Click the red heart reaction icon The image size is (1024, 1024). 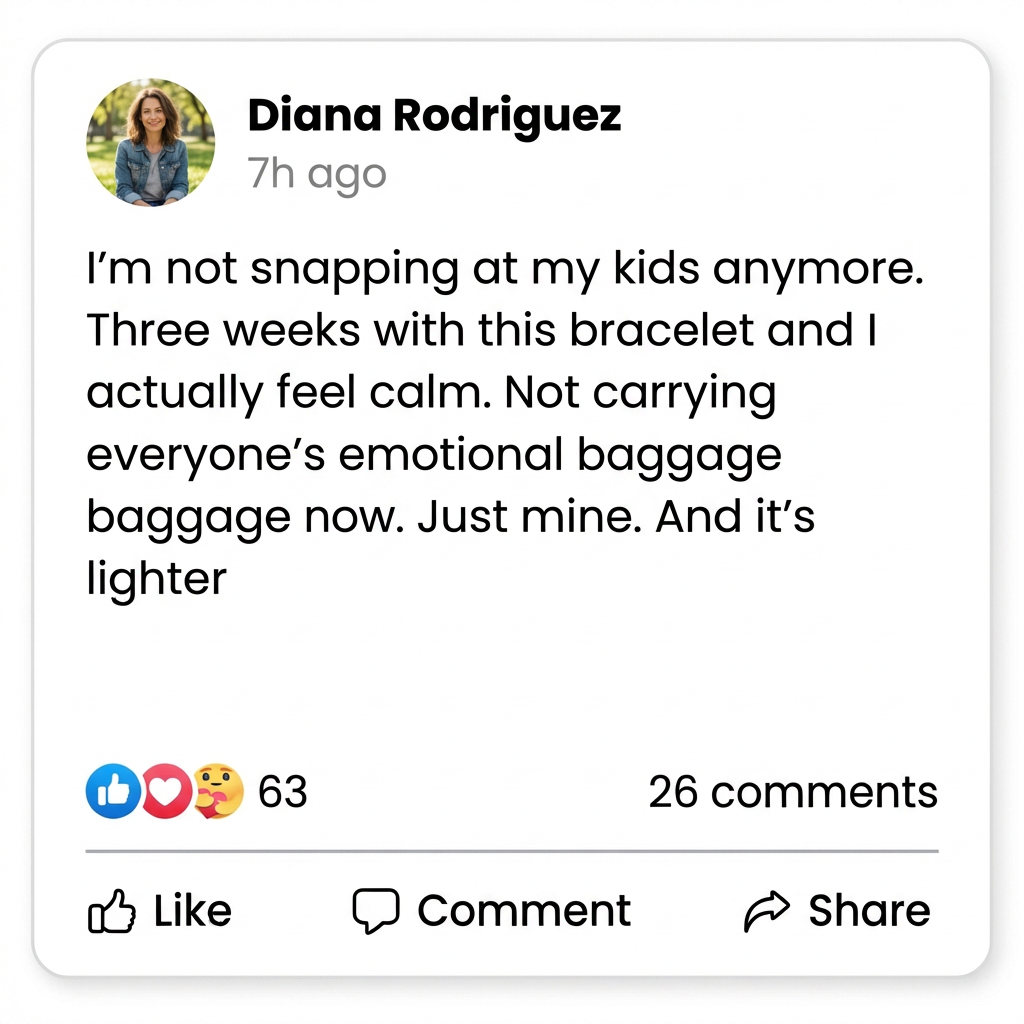click(166, 792)
